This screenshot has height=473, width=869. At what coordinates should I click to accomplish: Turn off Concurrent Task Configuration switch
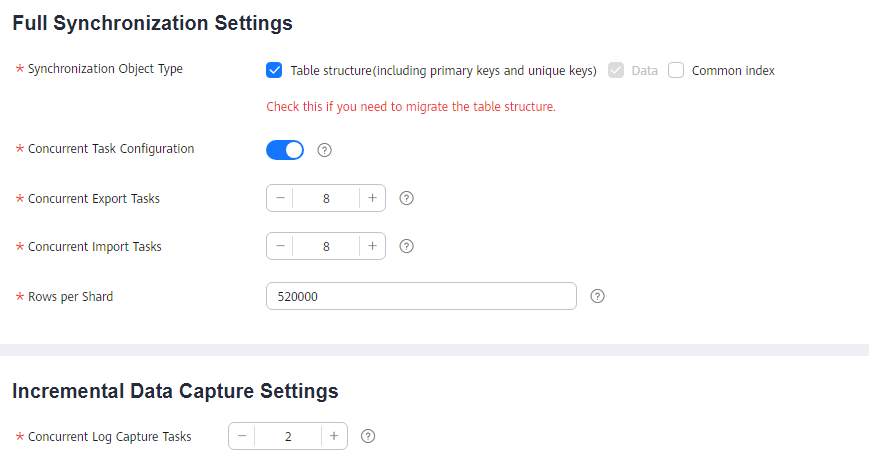point(285,150)
